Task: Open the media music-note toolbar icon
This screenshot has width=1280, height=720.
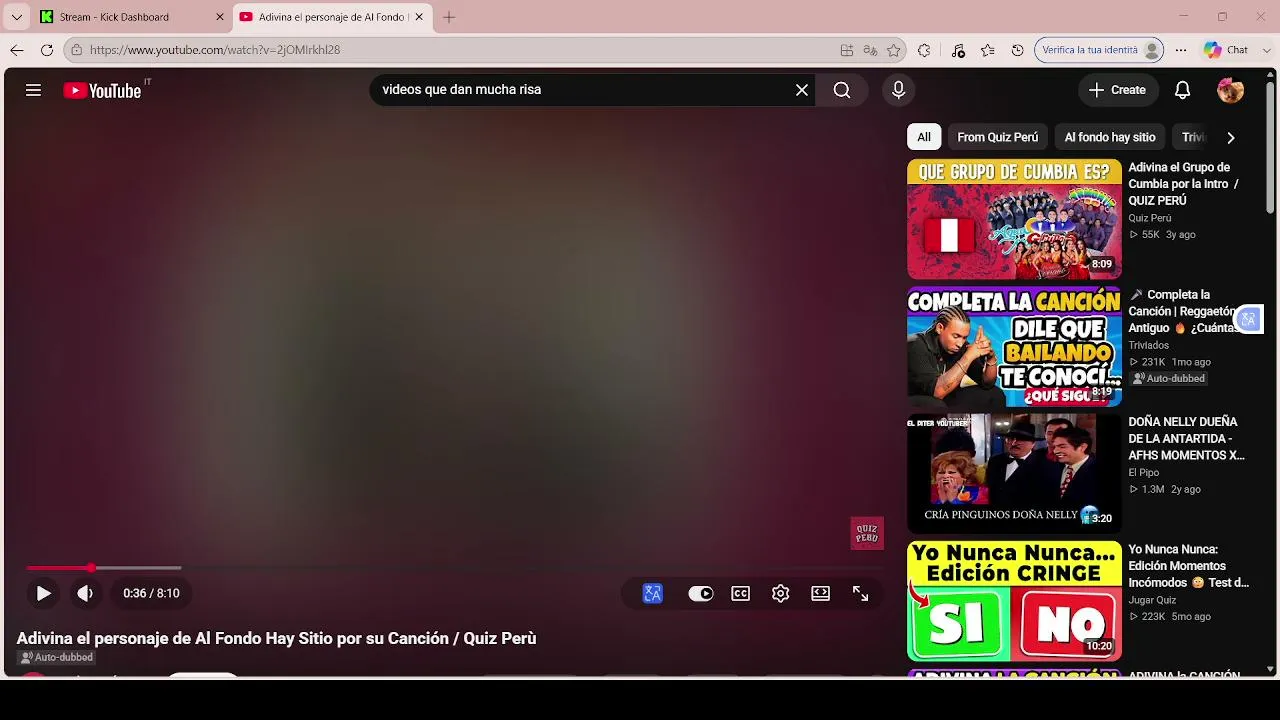Action: (x=958, y=50)
